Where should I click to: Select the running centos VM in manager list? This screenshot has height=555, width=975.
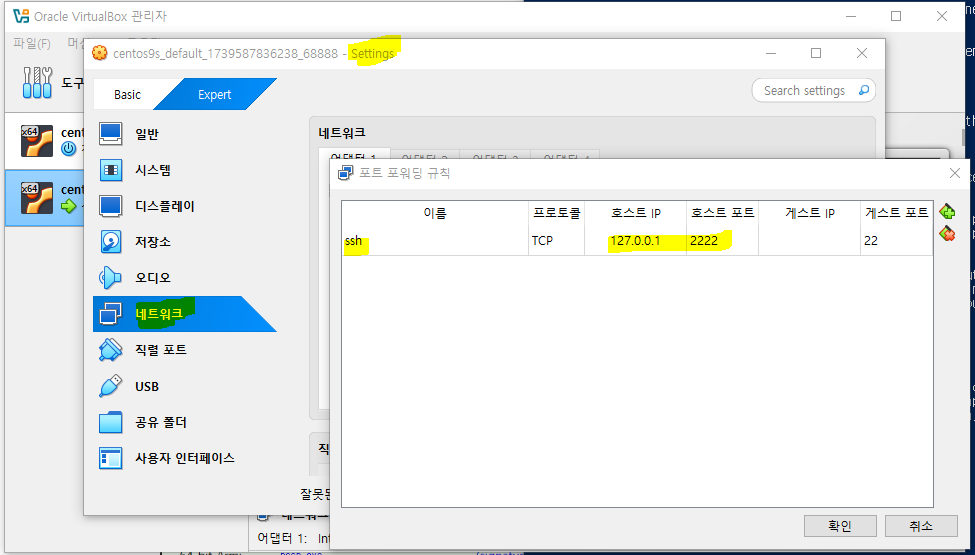tap(45, 198)
